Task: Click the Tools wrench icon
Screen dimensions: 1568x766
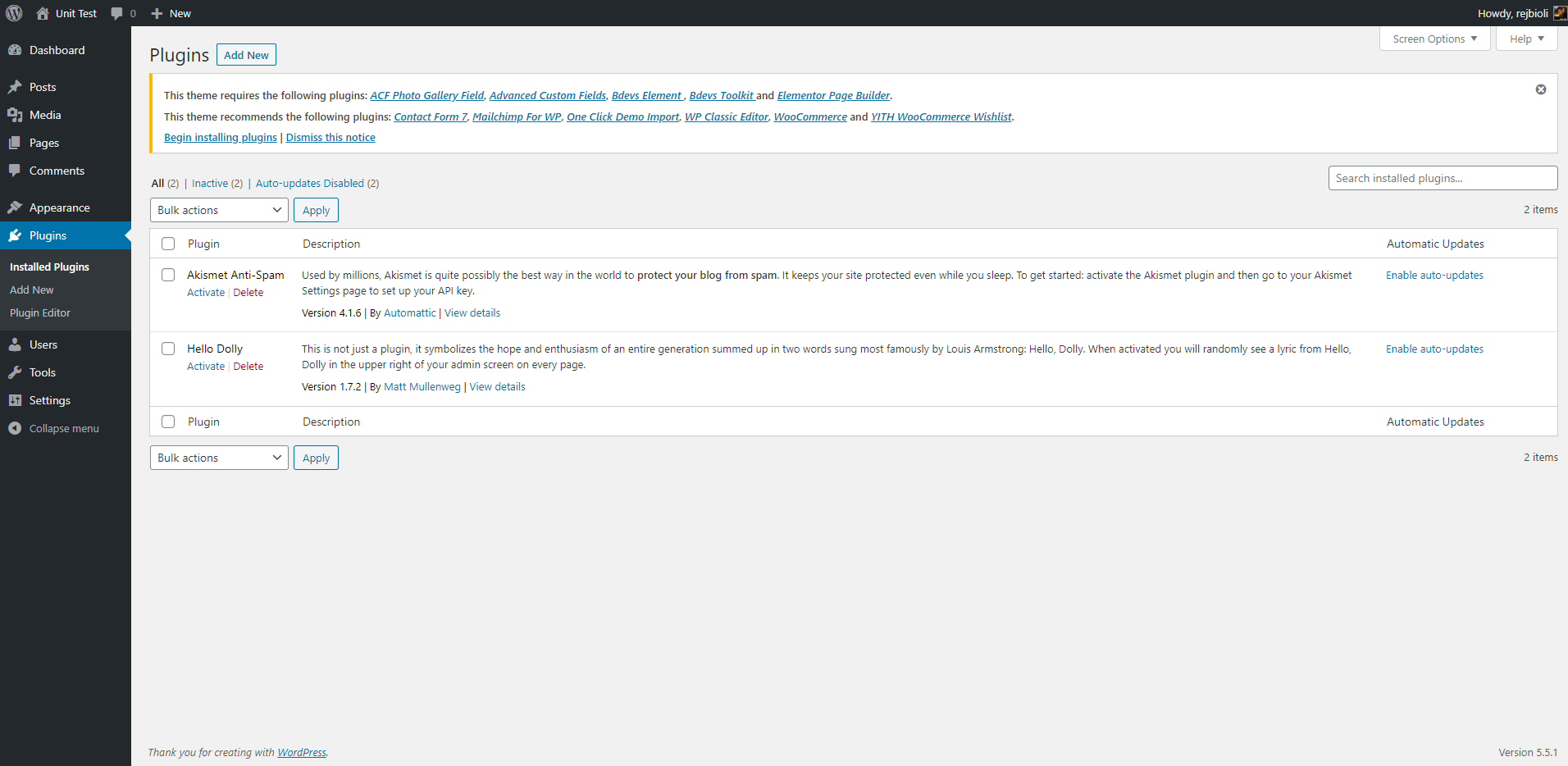Action: [15, 372]
